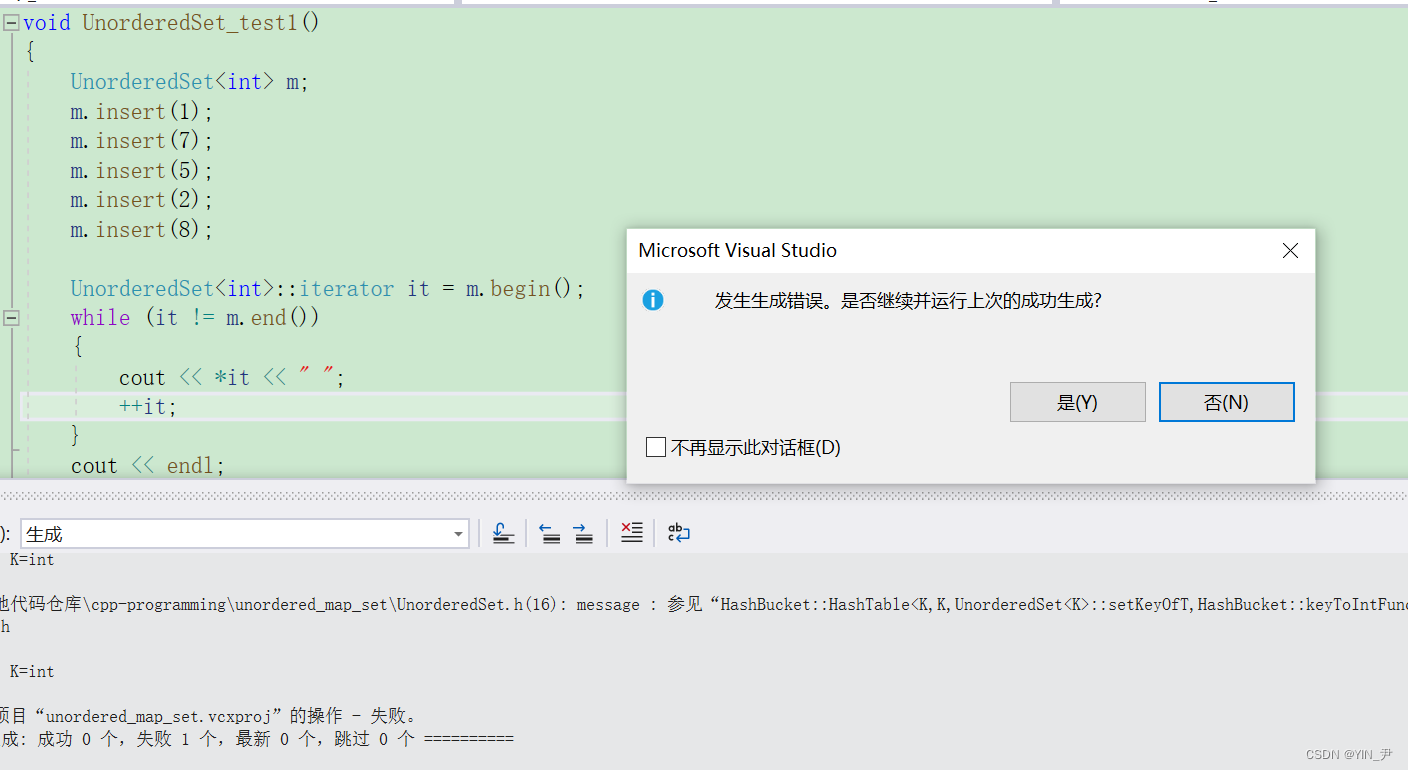Click the line m.insert(7);
The width and height of the screenshot is (1408, 770).
coord(142,141)
